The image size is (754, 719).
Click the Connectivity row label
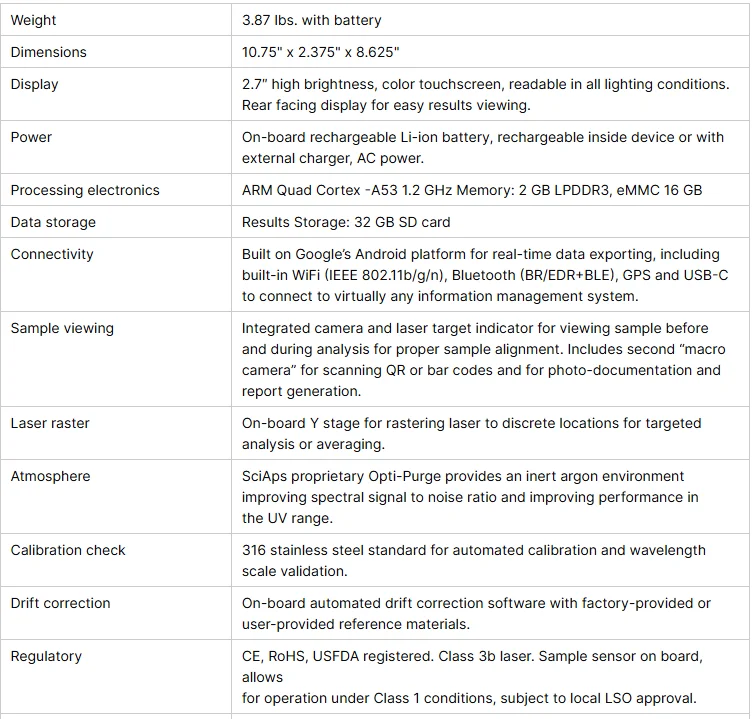coord(52,254)
